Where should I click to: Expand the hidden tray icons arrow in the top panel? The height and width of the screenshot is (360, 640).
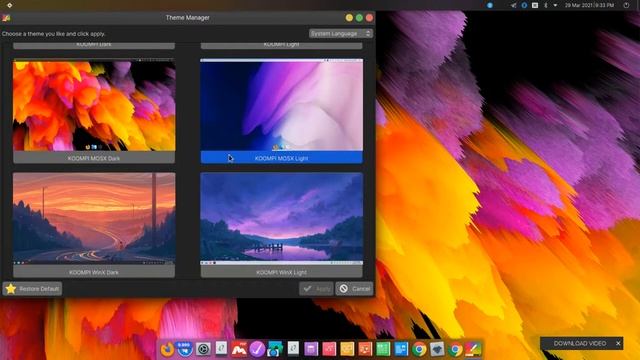555,5
